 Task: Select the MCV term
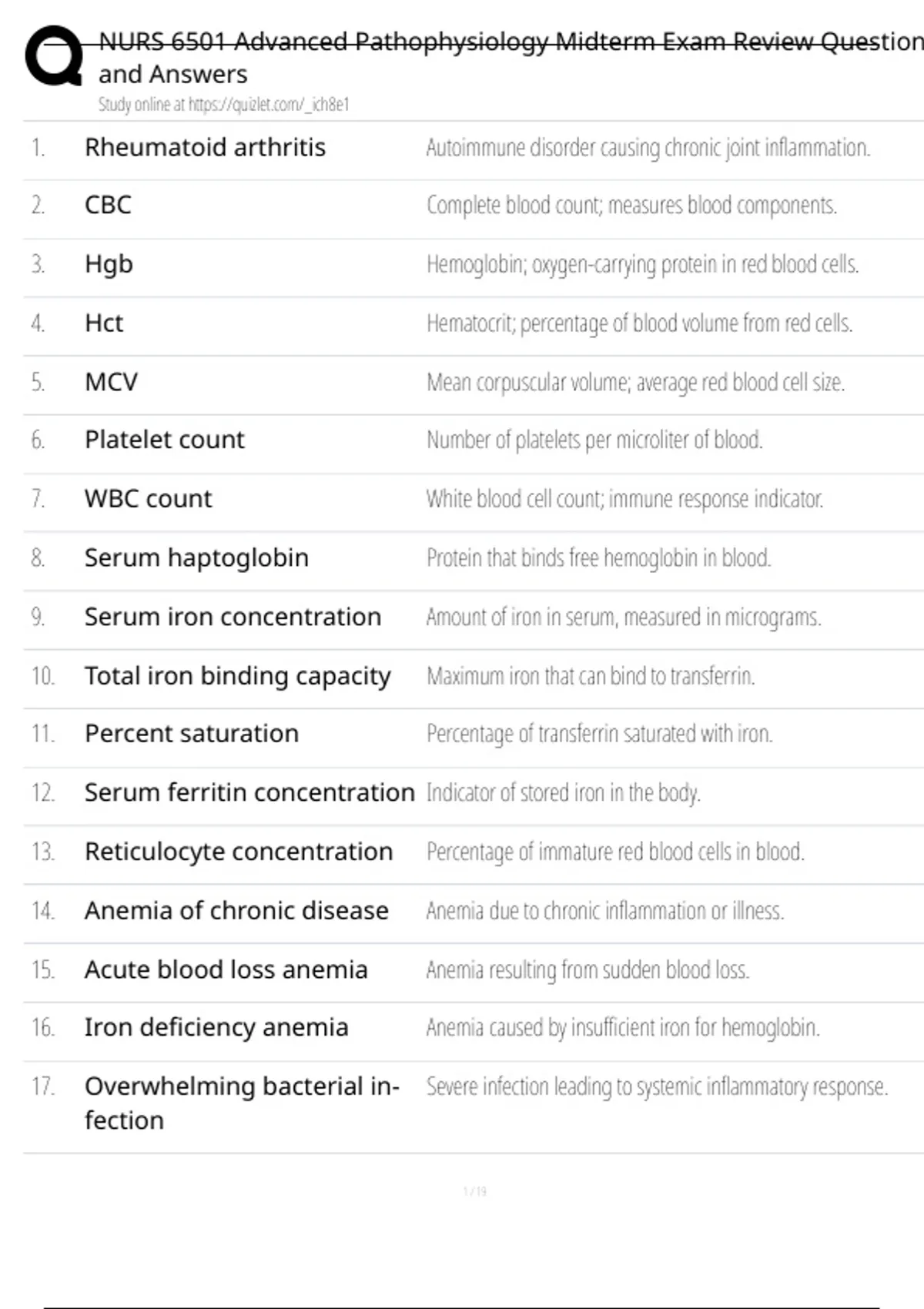tap(111, 382)
